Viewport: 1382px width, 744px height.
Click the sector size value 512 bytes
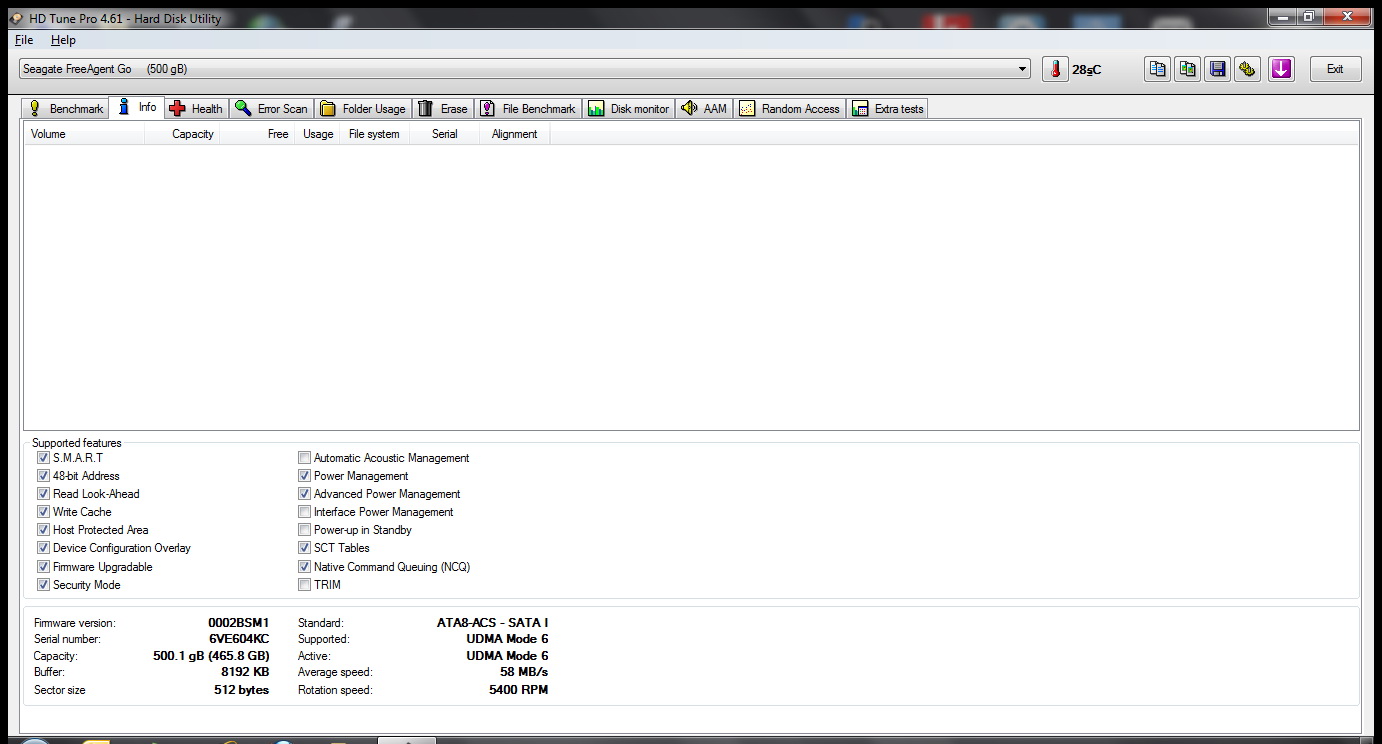[x=242, y=690]
